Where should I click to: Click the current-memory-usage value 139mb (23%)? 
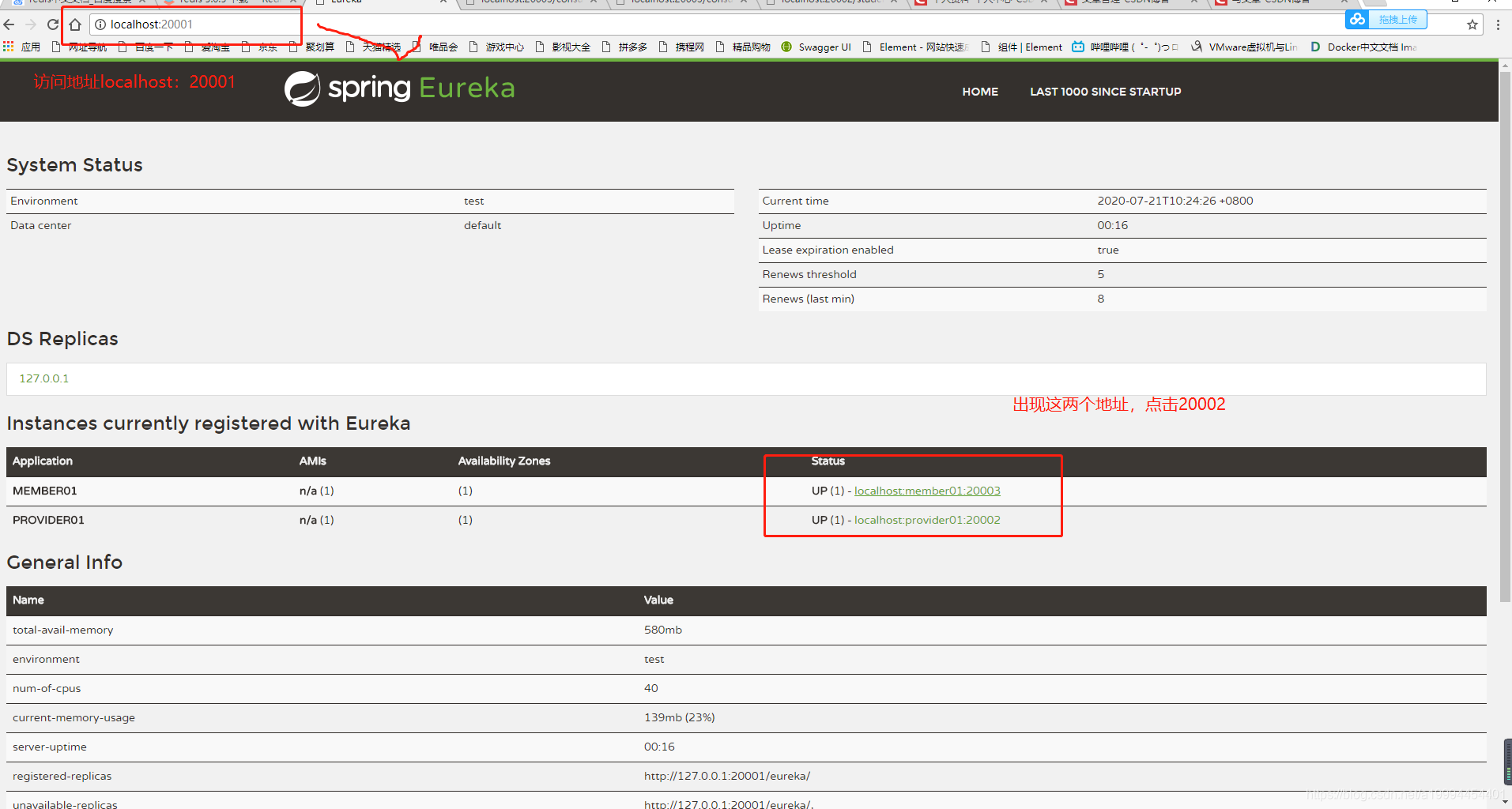coord(680,717)
